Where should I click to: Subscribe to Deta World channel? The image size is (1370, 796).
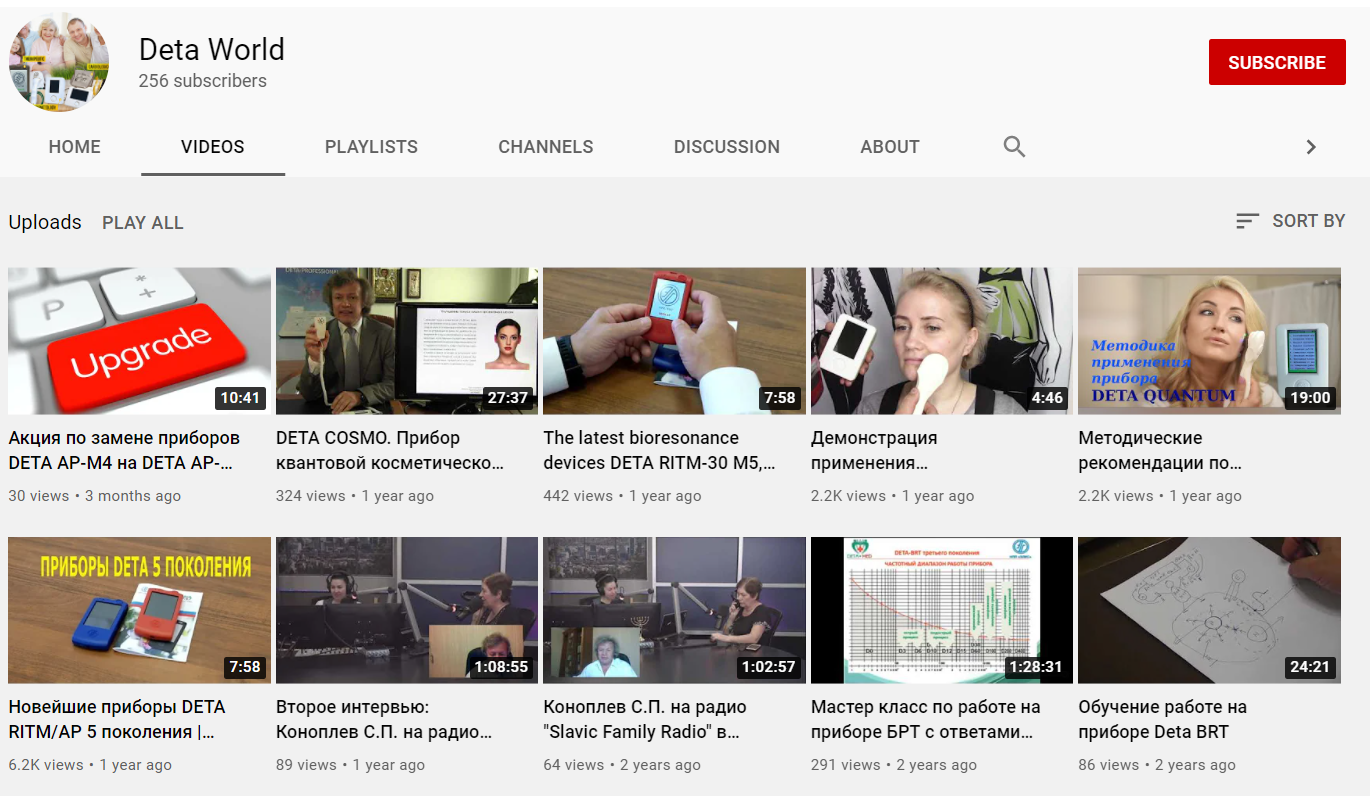(x=1277, y=62)
